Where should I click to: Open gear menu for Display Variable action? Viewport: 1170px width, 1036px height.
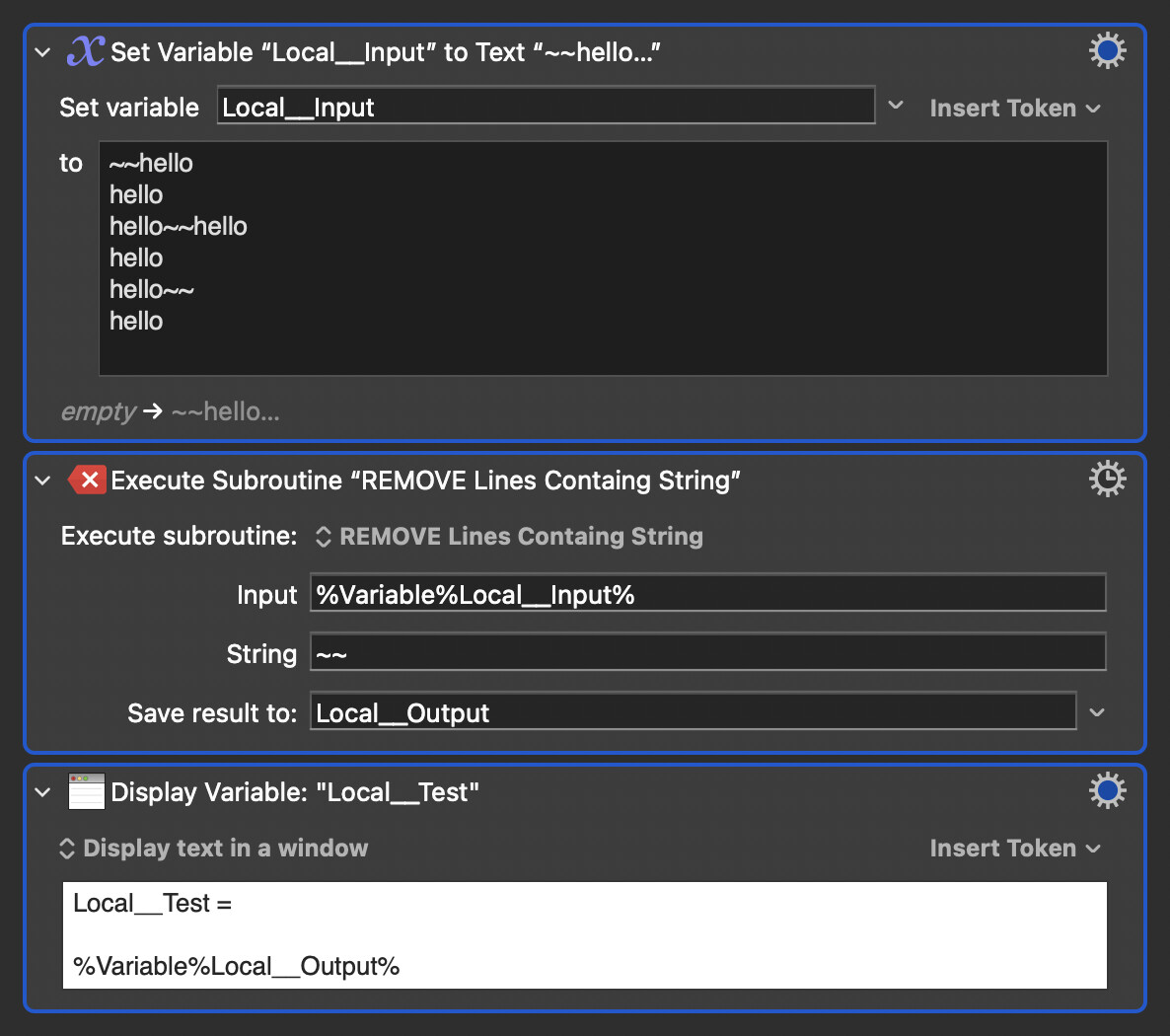pyautogui.click(x=1107, y=790)
